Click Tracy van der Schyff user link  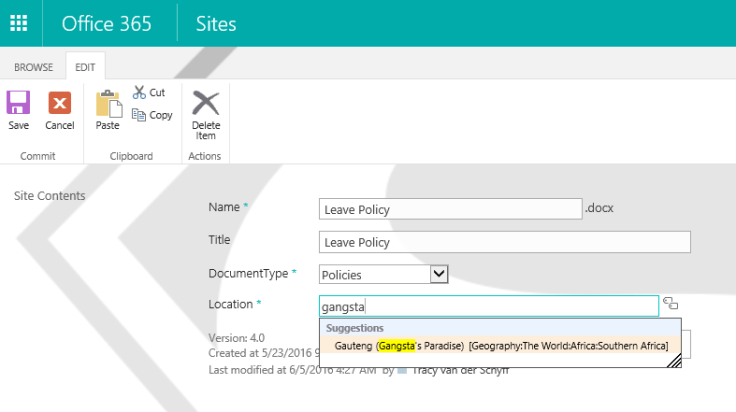pos(459,371)
